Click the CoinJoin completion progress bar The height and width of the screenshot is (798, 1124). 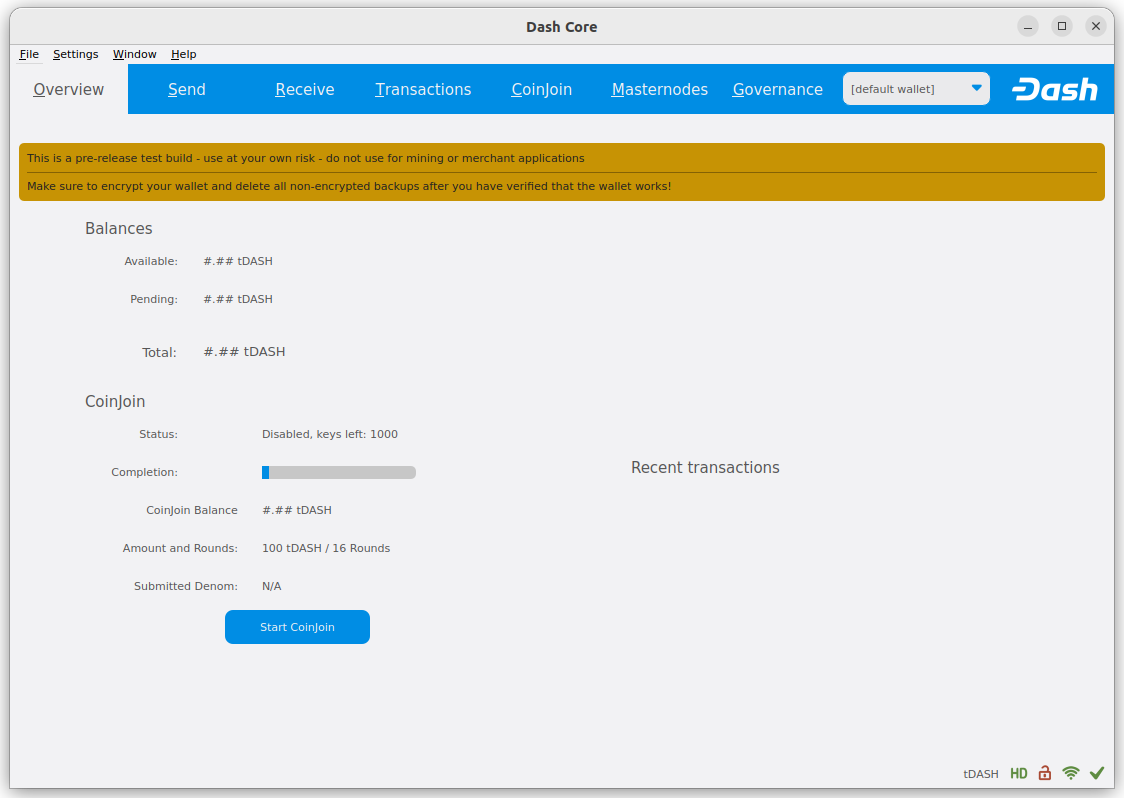(x=339, y=472)
